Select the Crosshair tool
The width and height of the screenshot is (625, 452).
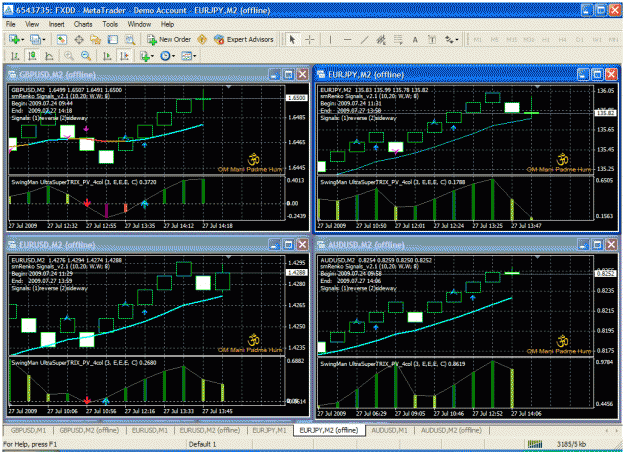[310, 39]
